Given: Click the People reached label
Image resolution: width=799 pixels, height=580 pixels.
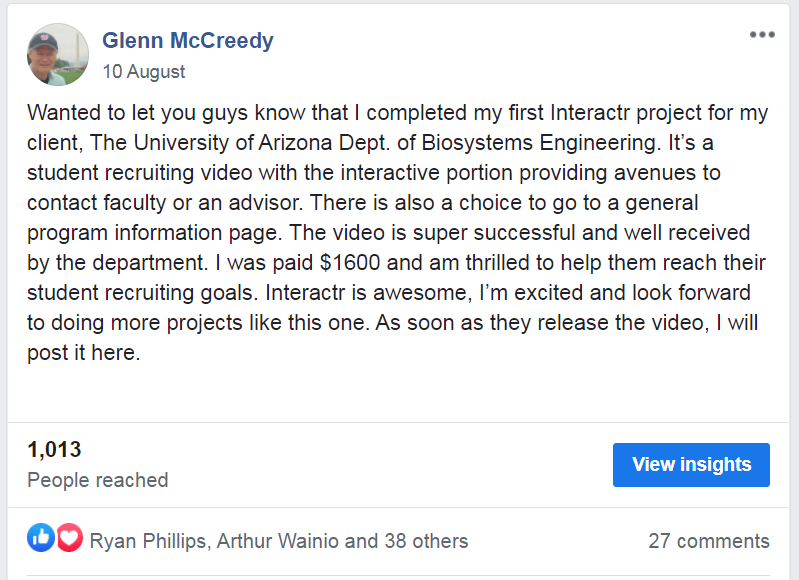Looking at the screenshot, I should click(97, 480).
